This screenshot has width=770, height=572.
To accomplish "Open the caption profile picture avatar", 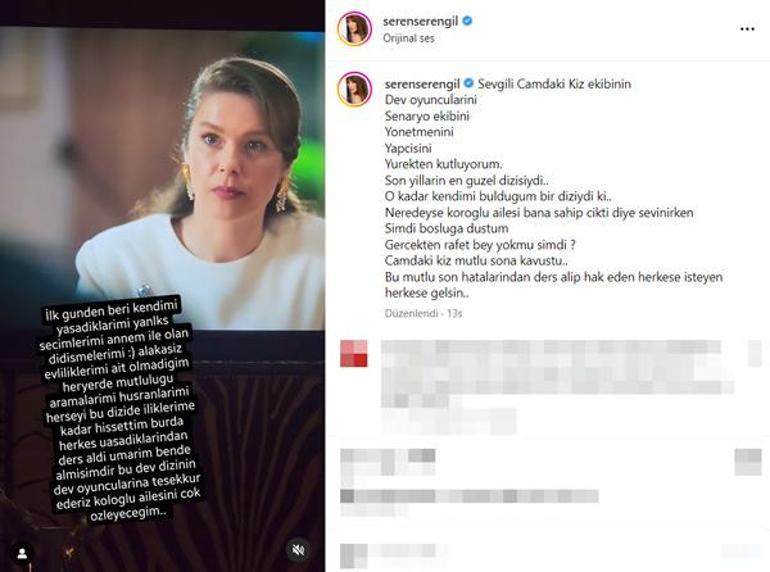I will coord(355,89).
